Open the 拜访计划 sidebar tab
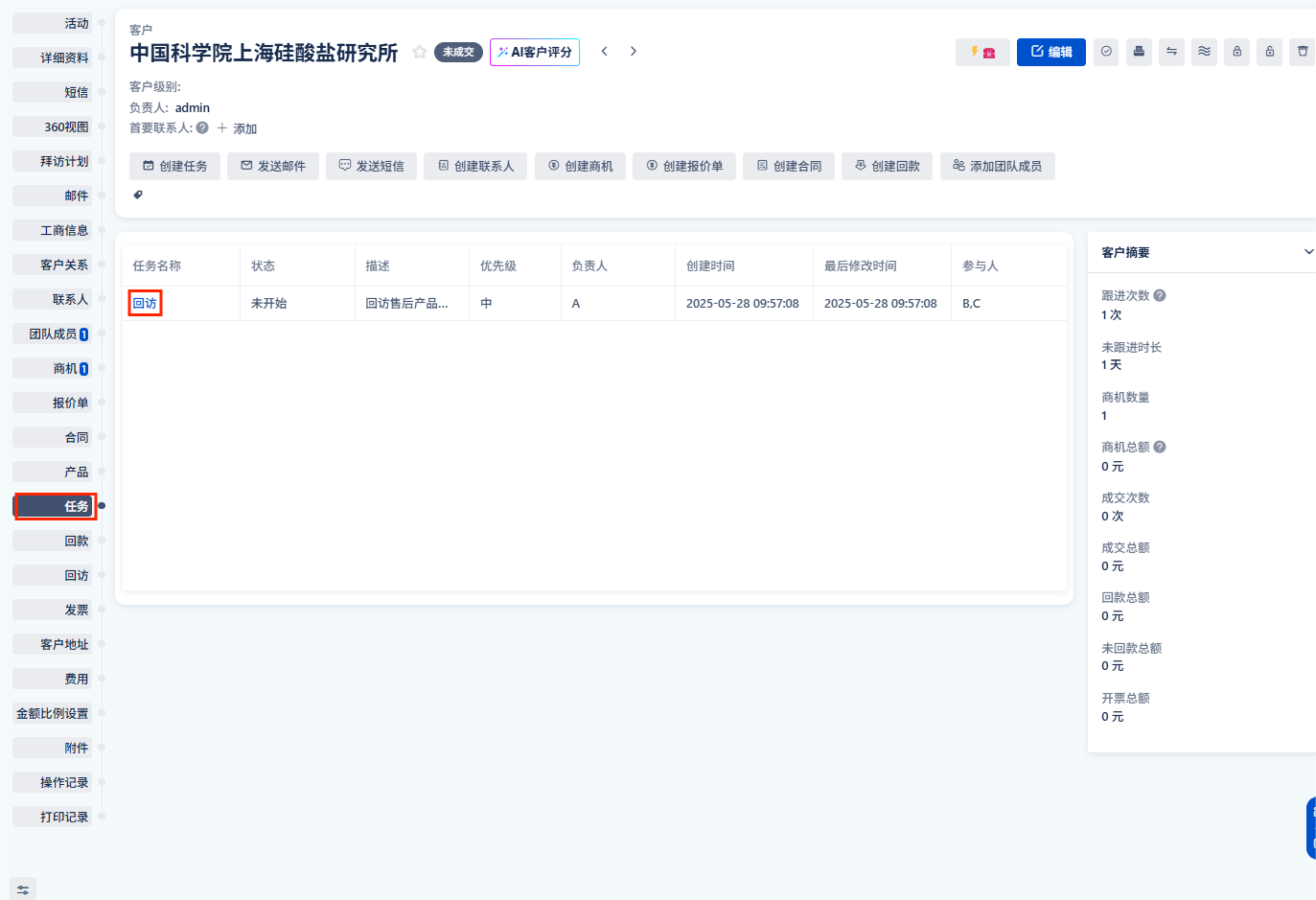 point(53,161)
